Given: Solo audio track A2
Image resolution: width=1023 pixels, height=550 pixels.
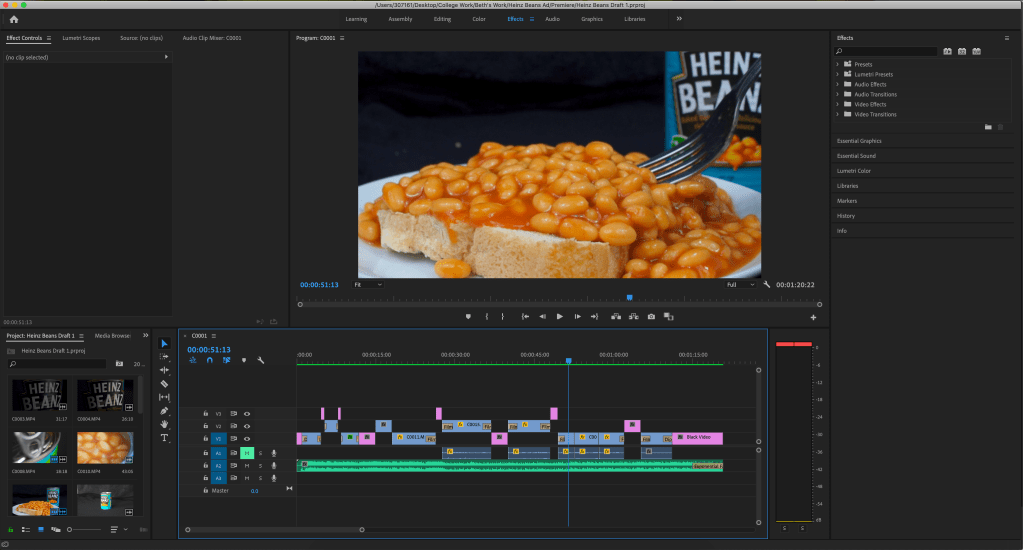Looking at the screenshot, I should pos(260,466).
